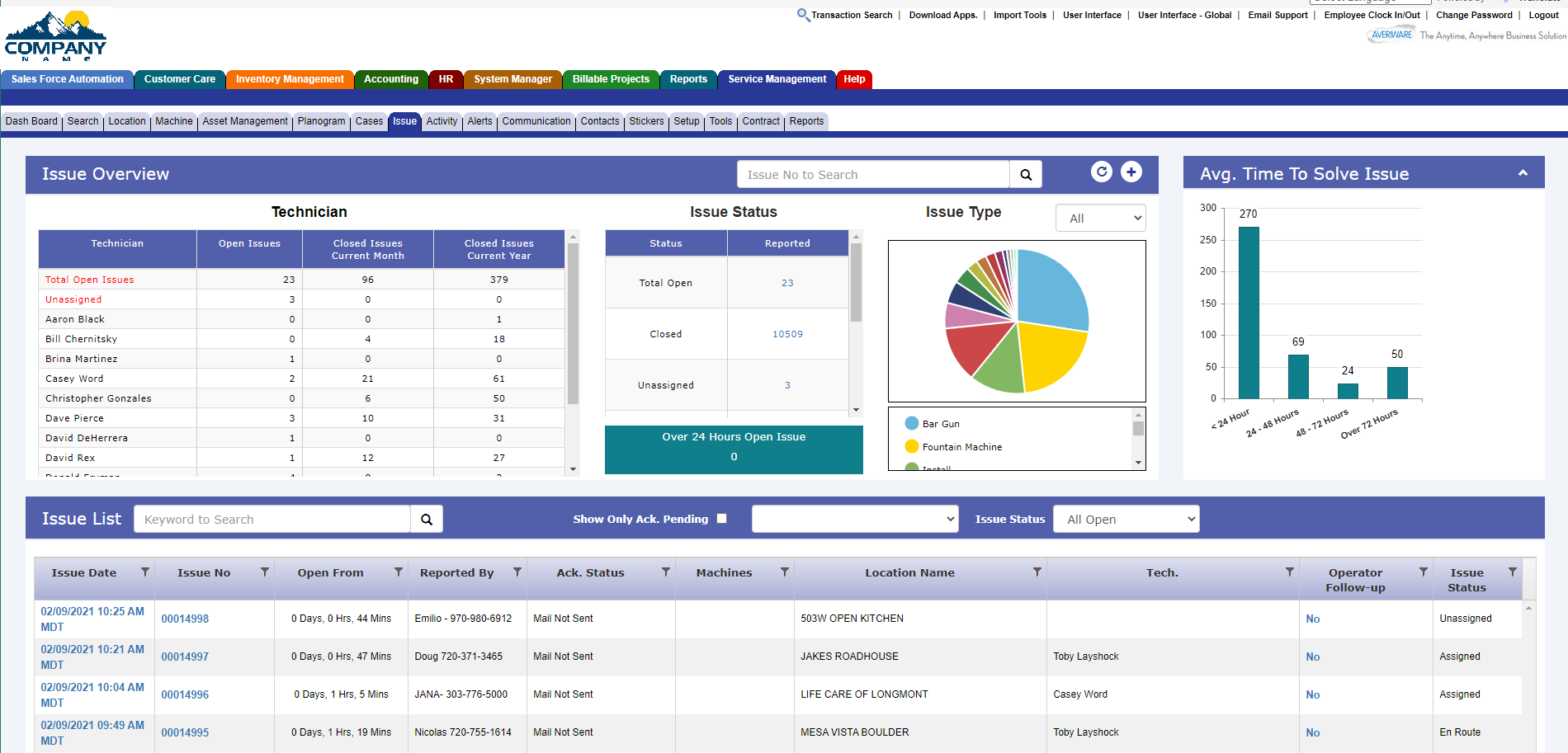Filter the Operator Follow-up column
This screenshot has height=753, width=1568.
pos(1424,572)
